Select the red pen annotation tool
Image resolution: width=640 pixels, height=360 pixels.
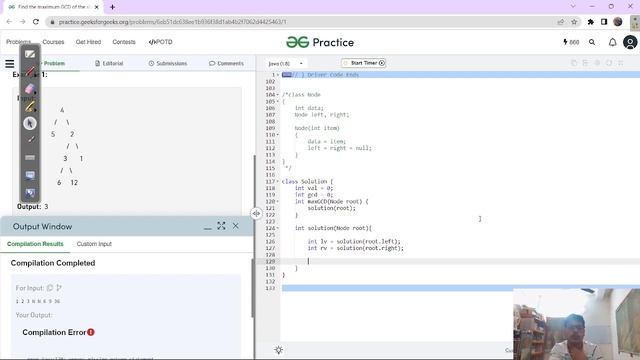tap(30, 71)
